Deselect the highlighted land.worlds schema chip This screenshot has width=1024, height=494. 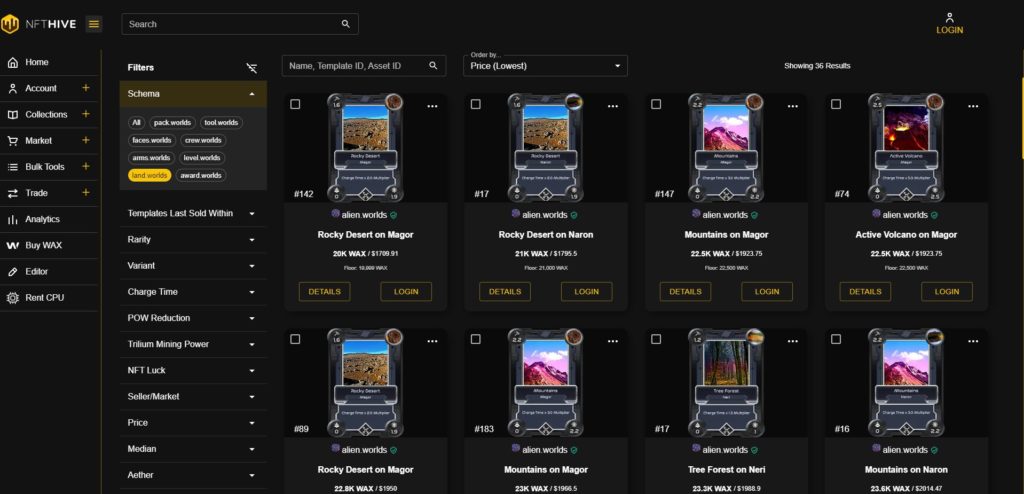(150, 176)
